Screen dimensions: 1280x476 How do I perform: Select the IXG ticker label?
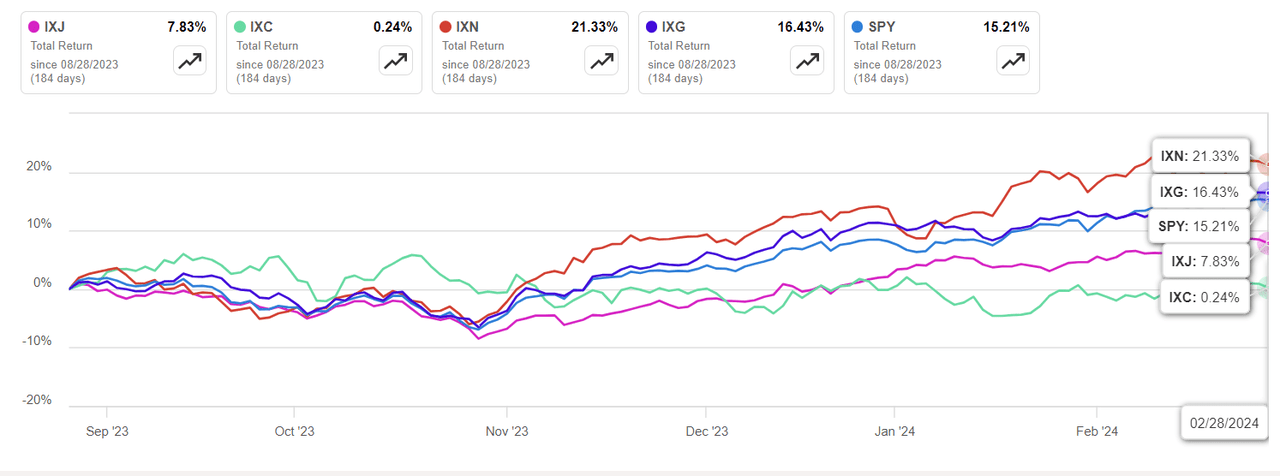click(676, 27)
